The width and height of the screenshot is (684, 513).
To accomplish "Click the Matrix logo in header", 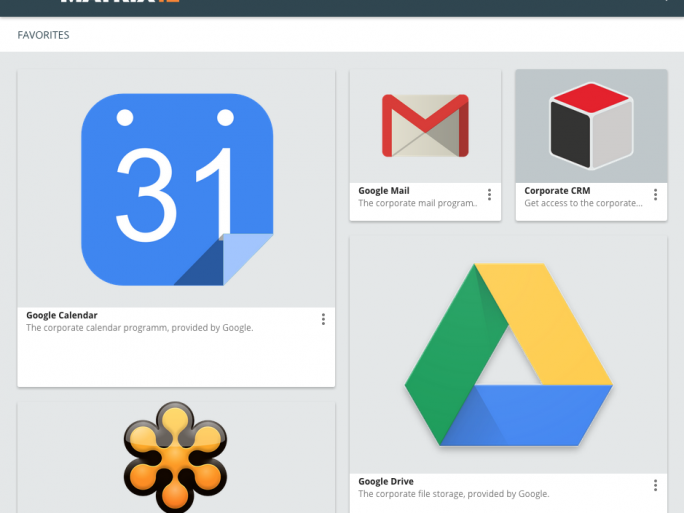I will 120,1.
